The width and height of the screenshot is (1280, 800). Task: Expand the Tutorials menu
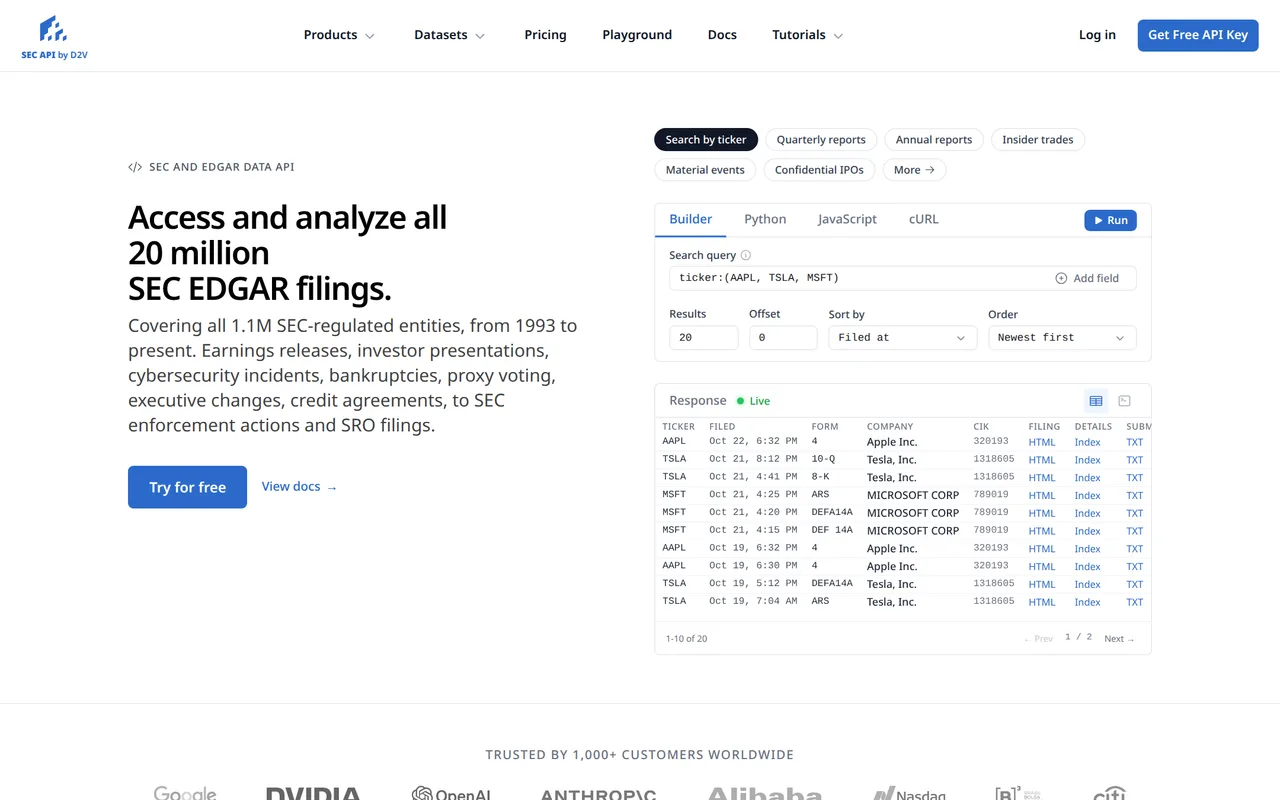pos(807,35)
